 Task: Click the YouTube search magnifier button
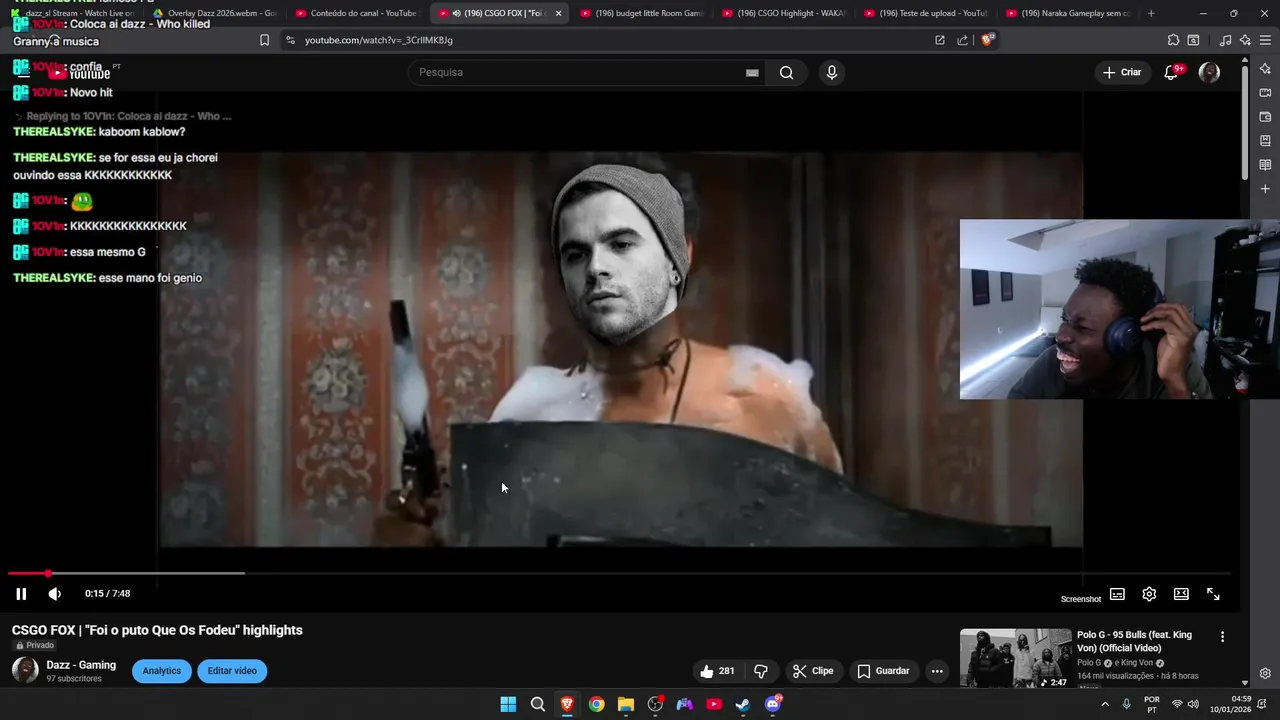[x=787, y=72]
